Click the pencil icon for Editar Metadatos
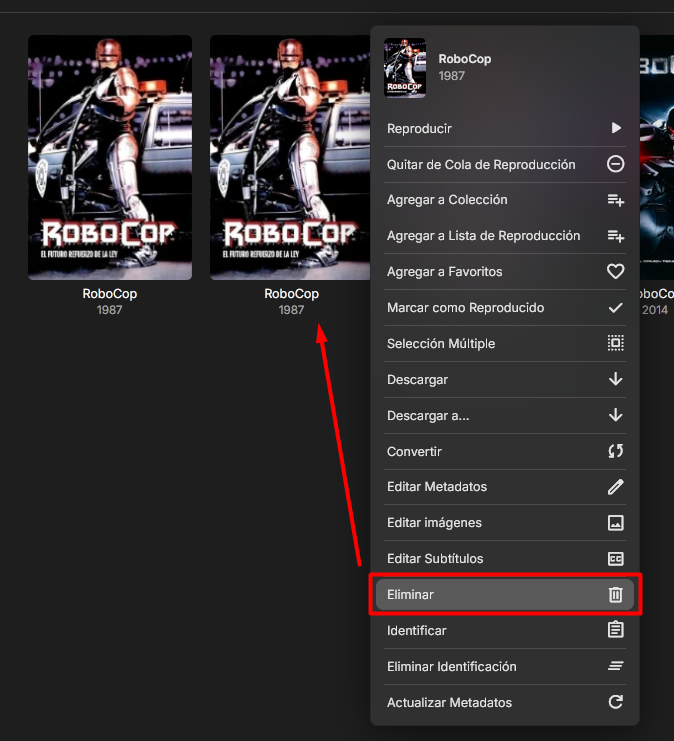The height and width of the screenshot is (741, 674). pyautogui.click(x=615, y=487)
